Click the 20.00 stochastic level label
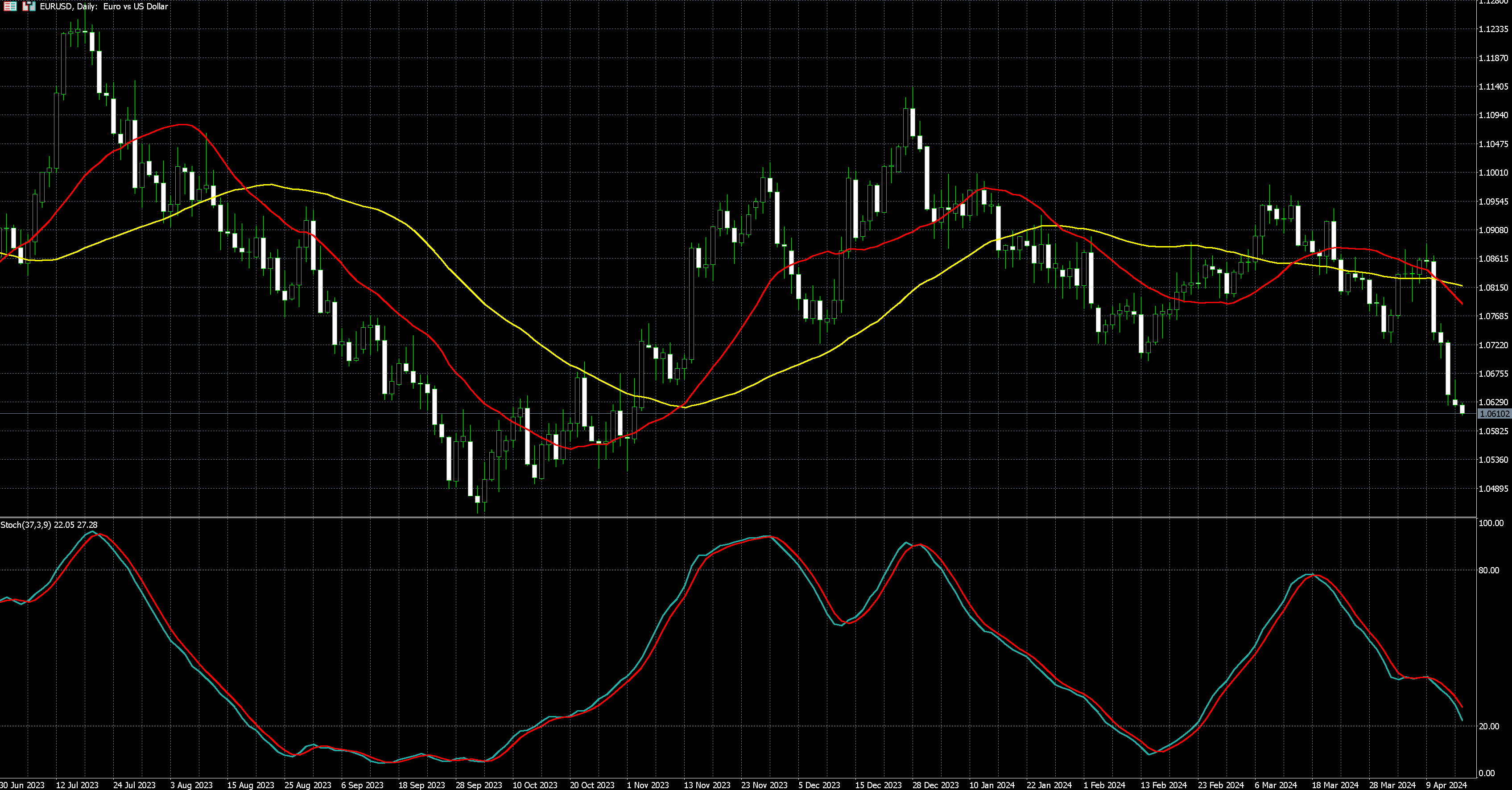 tap(1488, 726)
